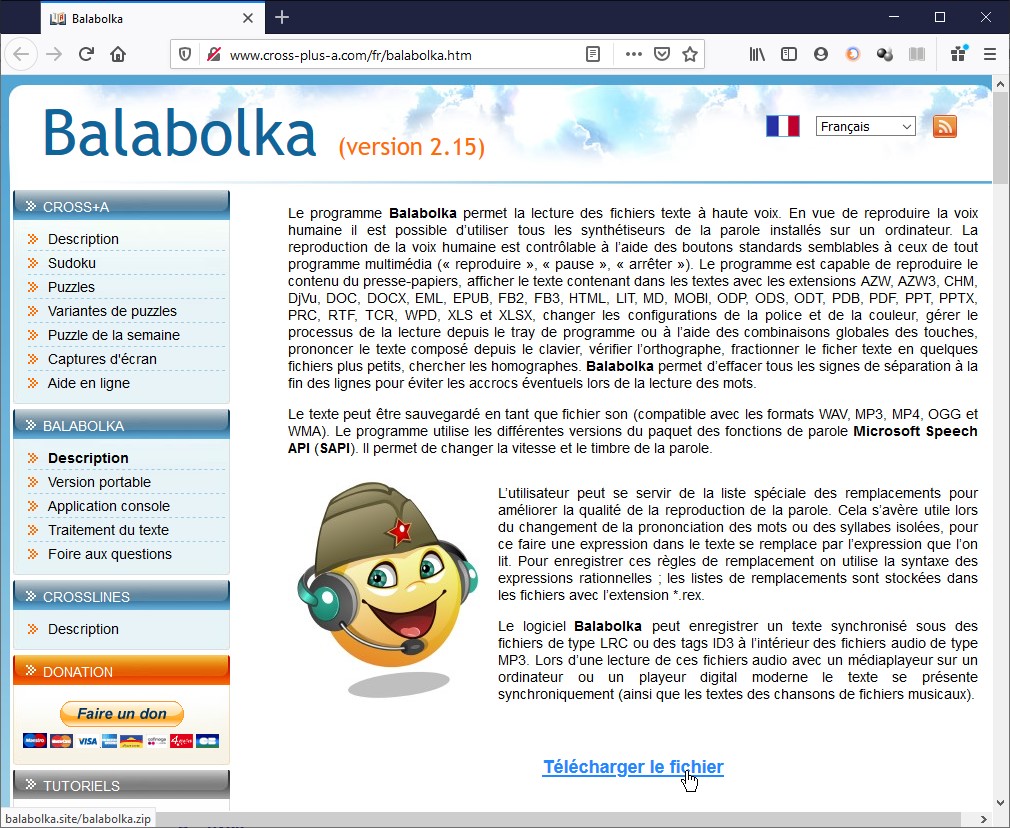The width and height of the screenshot is (1010, 828).
Task: Open the Puzzles sidebar link
Action: tap(71, 287)
